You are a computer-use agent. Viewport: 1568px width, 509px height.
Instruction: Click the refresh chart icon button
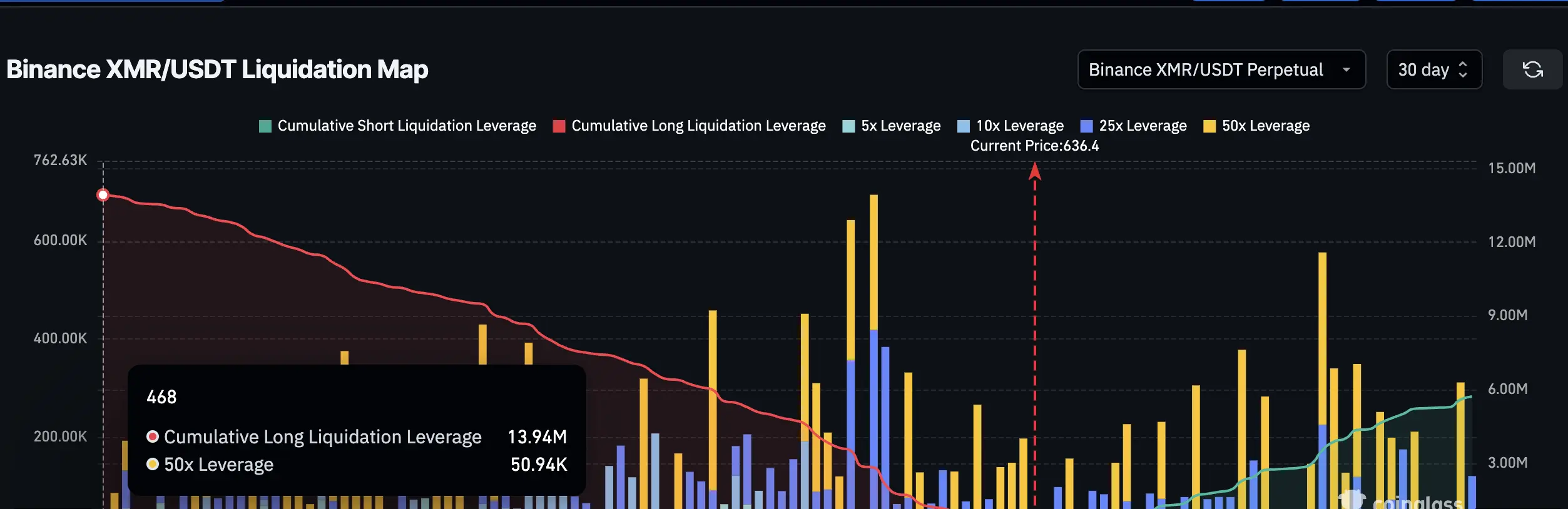coord(1532,69)
